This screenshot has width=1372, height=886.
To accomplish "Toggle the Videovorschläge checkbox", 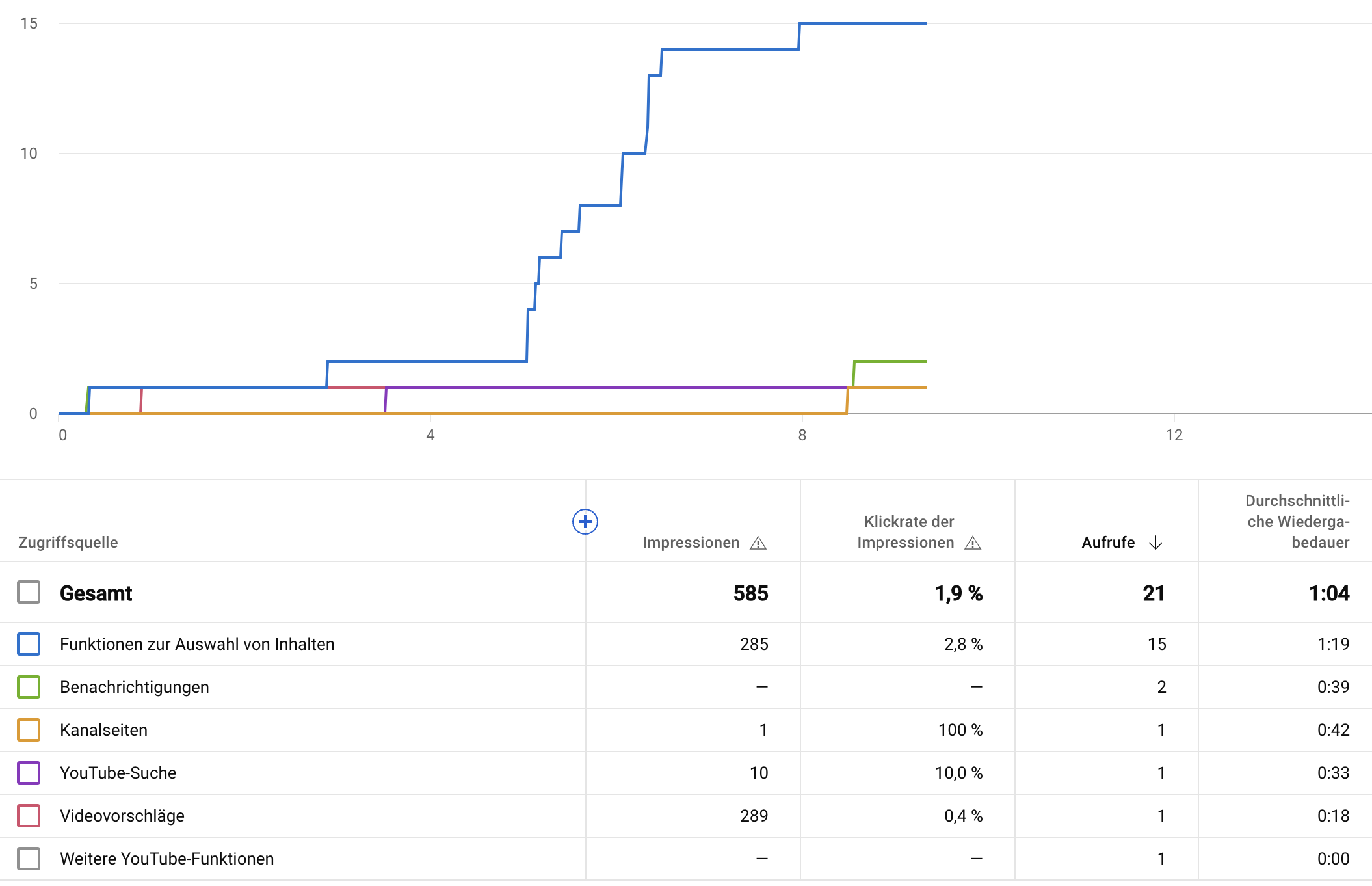I will pos(29,816).
